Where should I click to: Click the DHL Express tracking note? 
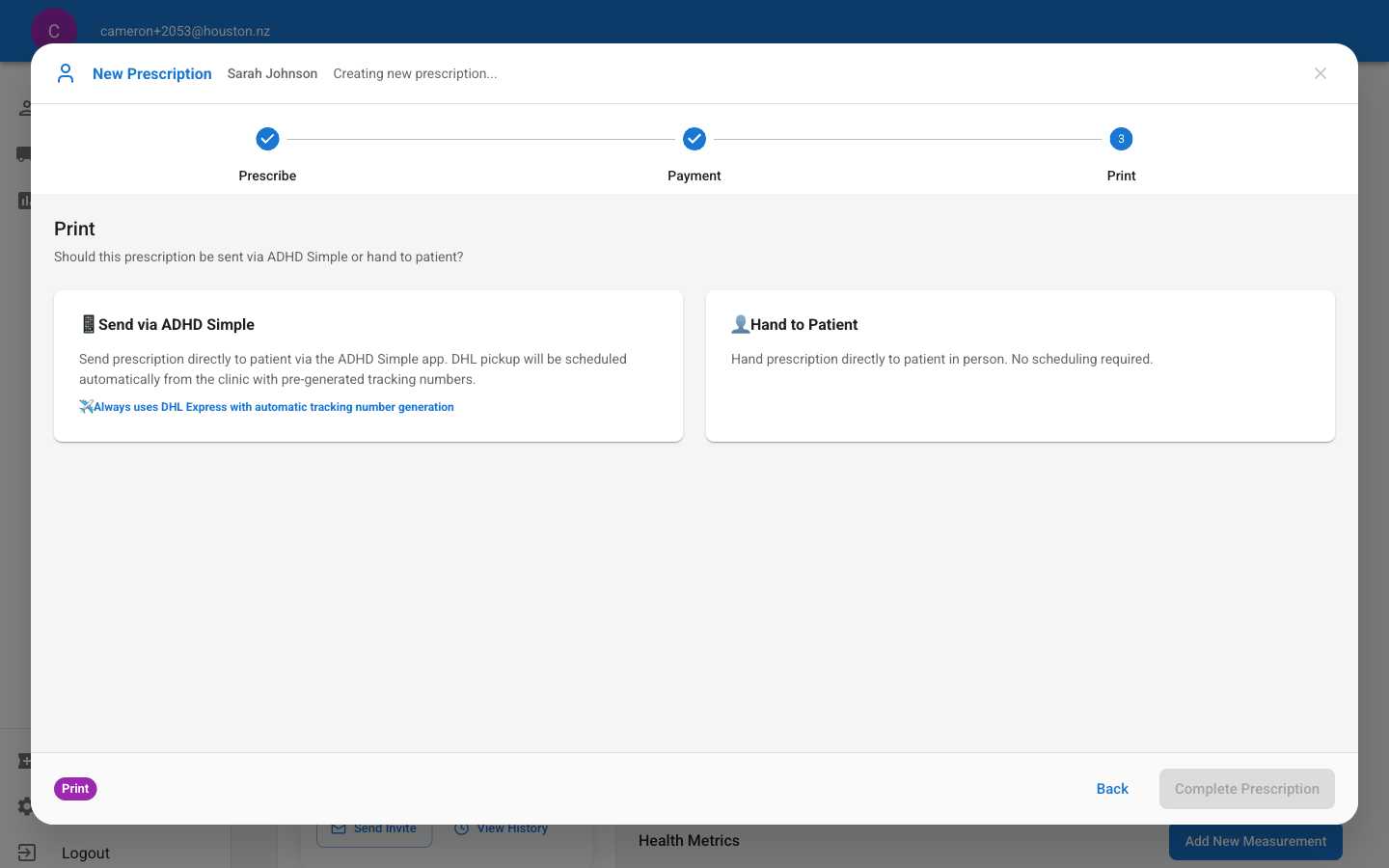pos(274,407)
